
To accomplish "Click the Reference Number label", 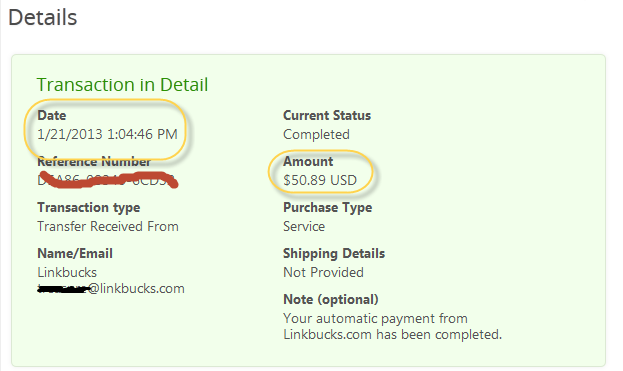I will [x=94, y=161].
